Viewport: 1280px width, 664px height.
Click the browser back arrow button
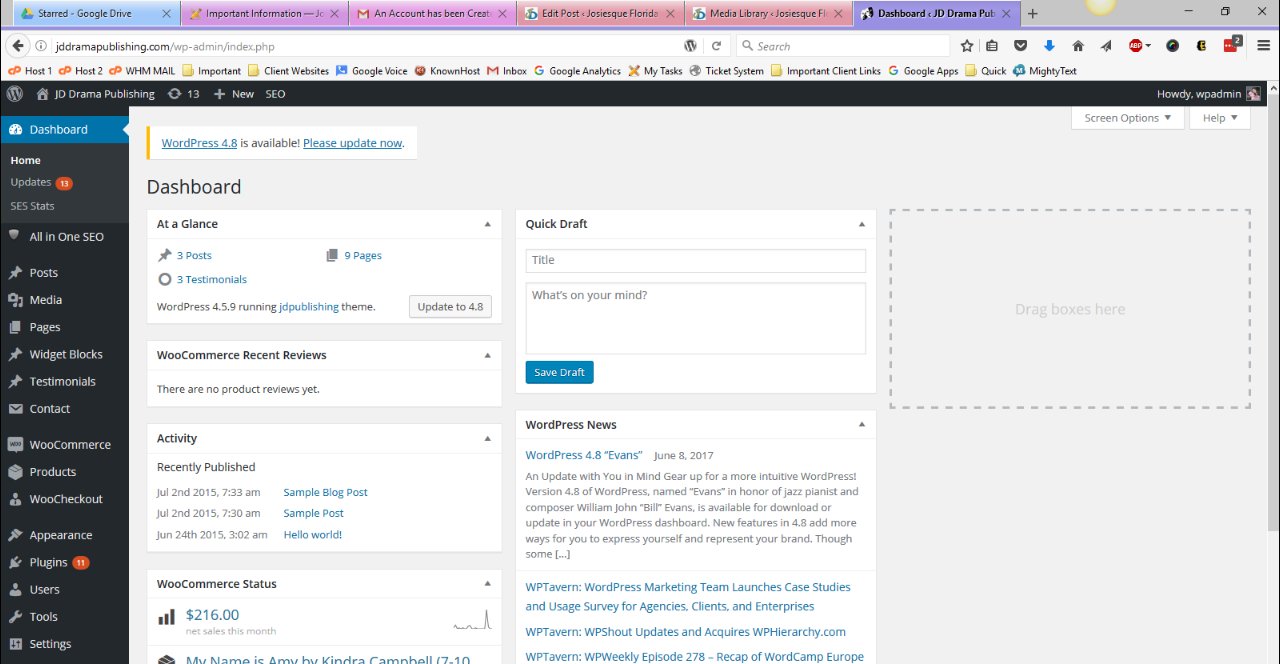click(x=16, y=46)
